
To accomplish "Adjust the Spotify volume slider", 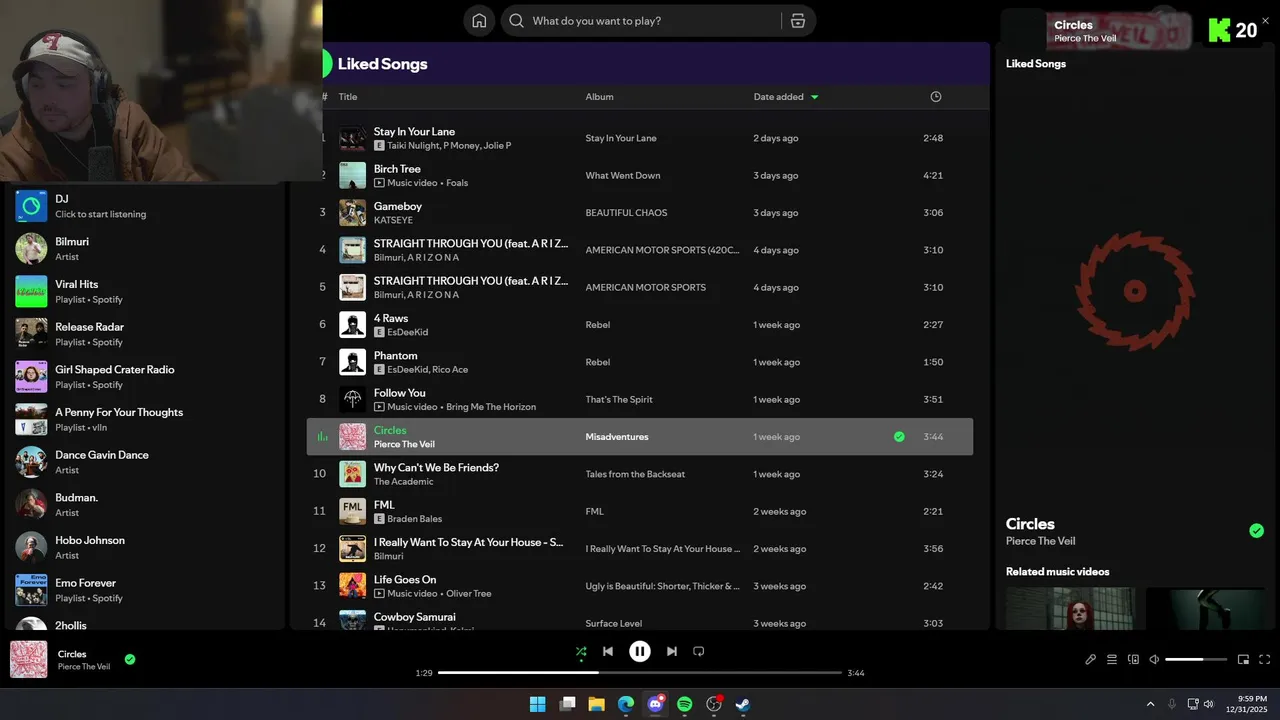I will pyautogui.click(x=1196, y=659).
